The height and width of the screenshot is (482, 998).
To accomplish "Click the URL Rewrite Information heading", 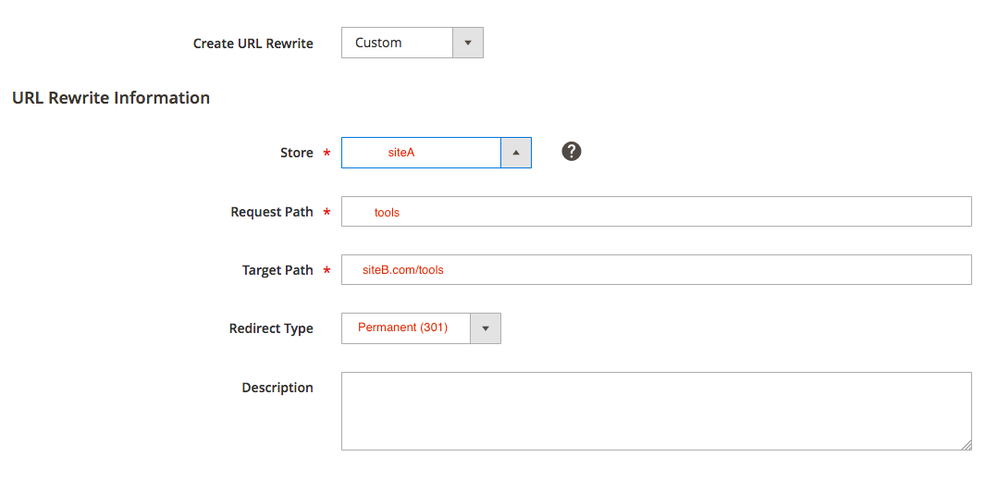I will 111,98.
